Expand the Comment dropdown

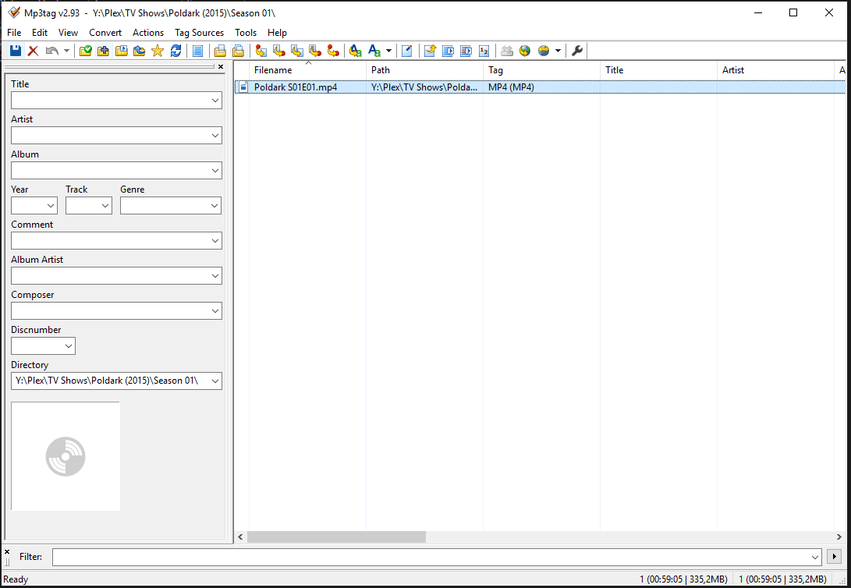point(215,241)
